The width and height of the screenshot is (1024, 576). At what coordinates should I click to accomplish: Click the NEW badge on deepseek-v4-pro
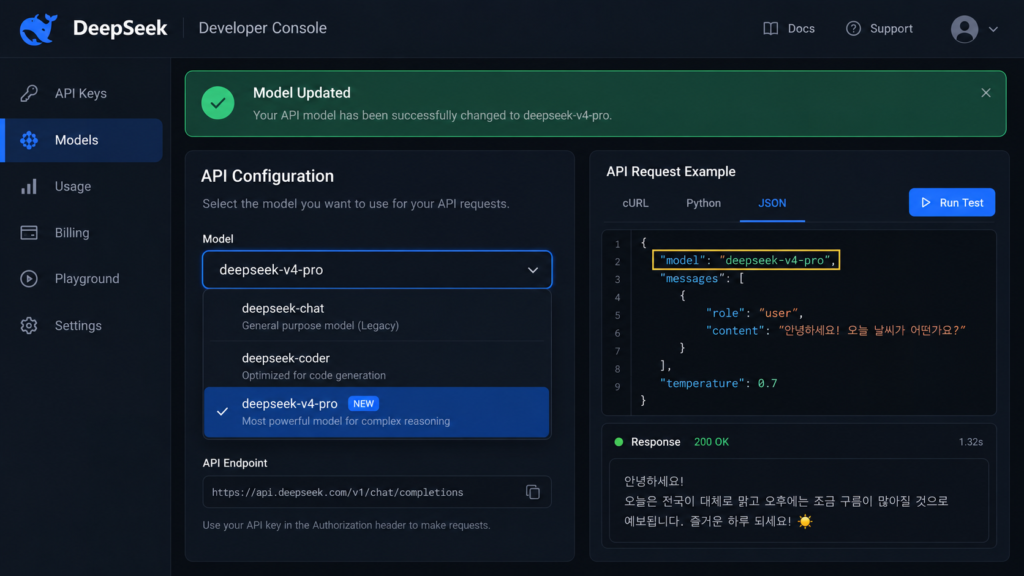pos(363,404)
